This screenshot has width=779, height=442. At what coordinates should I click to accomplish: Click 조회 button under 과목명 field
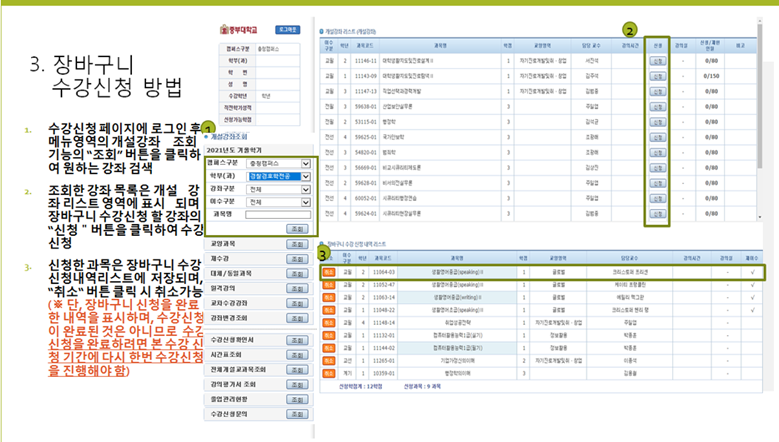(297, 228)
